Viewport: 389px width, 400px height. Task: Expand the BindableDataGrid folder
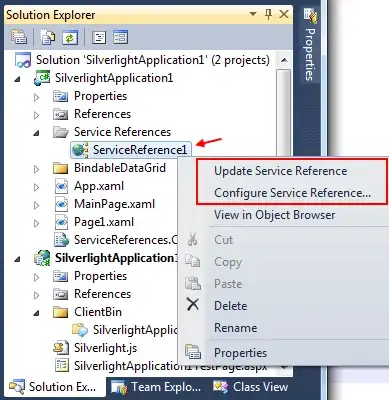point(37,169)
